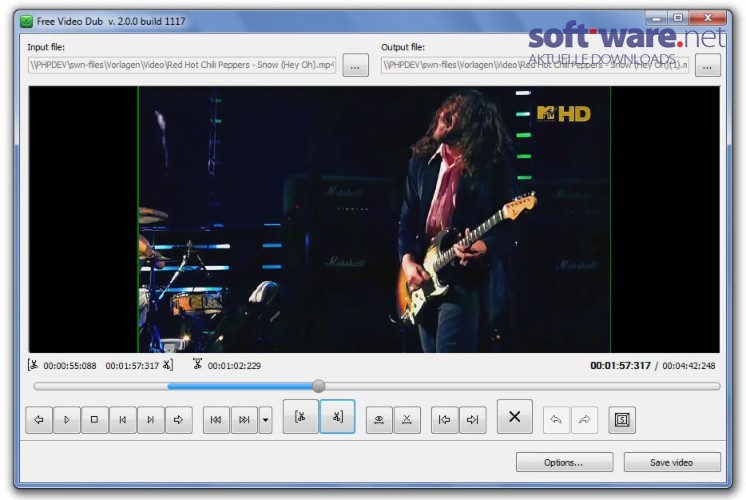Jump to next keyframe button

(244, 420)
